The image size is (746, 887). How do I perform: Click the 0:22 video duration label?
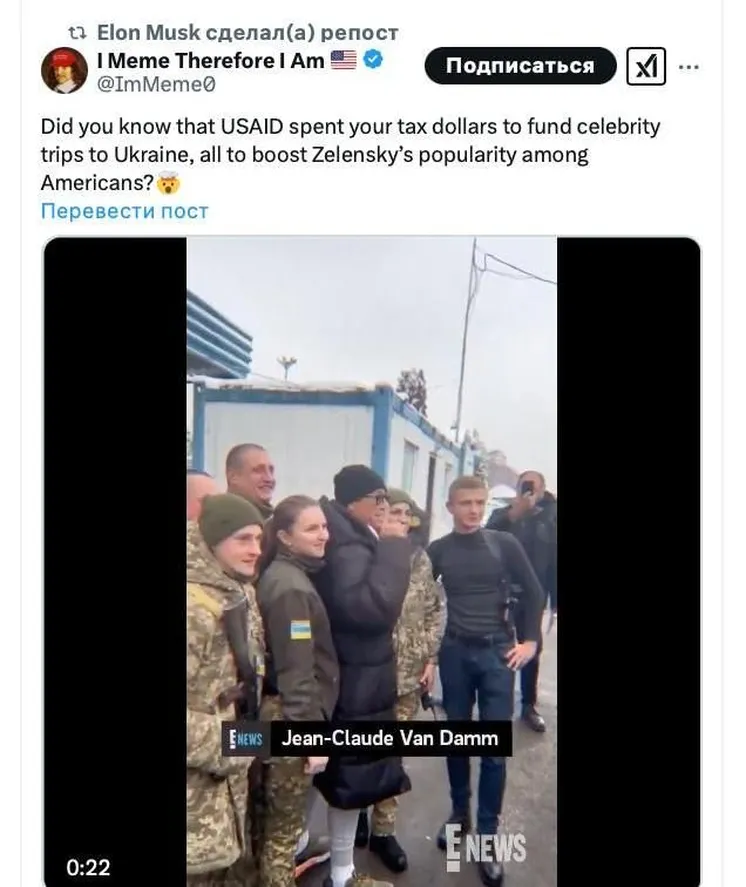point(88,867)
